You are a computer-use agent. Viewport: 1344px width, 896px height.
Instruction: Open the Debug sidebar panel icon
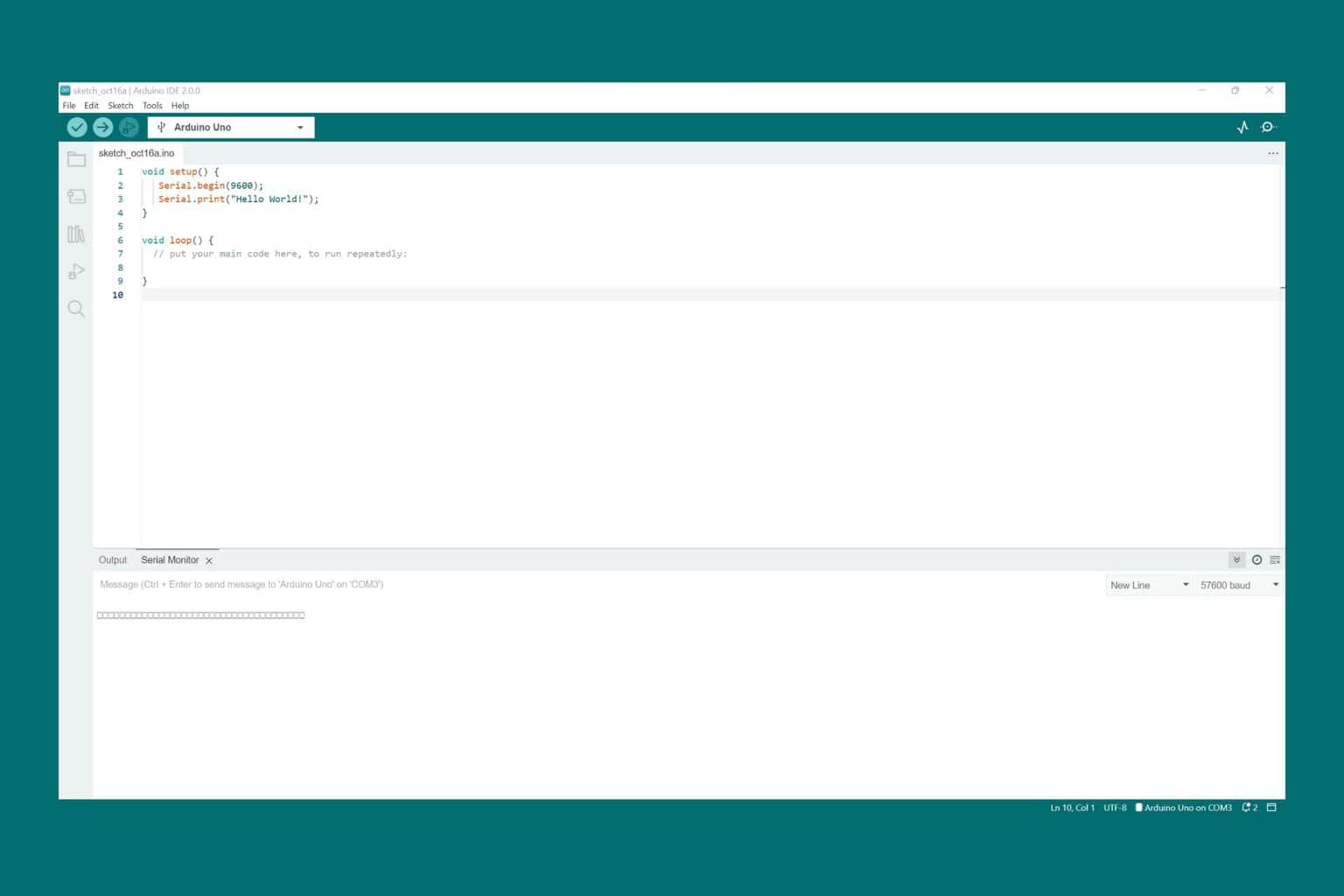point(76,271)
